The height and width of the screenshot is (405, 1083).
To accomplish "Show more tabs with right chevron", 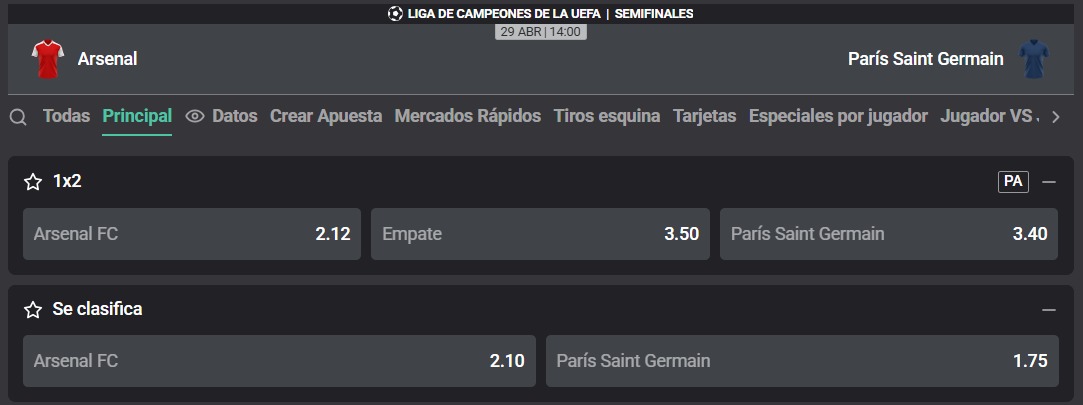I will tap(1055, 117).
